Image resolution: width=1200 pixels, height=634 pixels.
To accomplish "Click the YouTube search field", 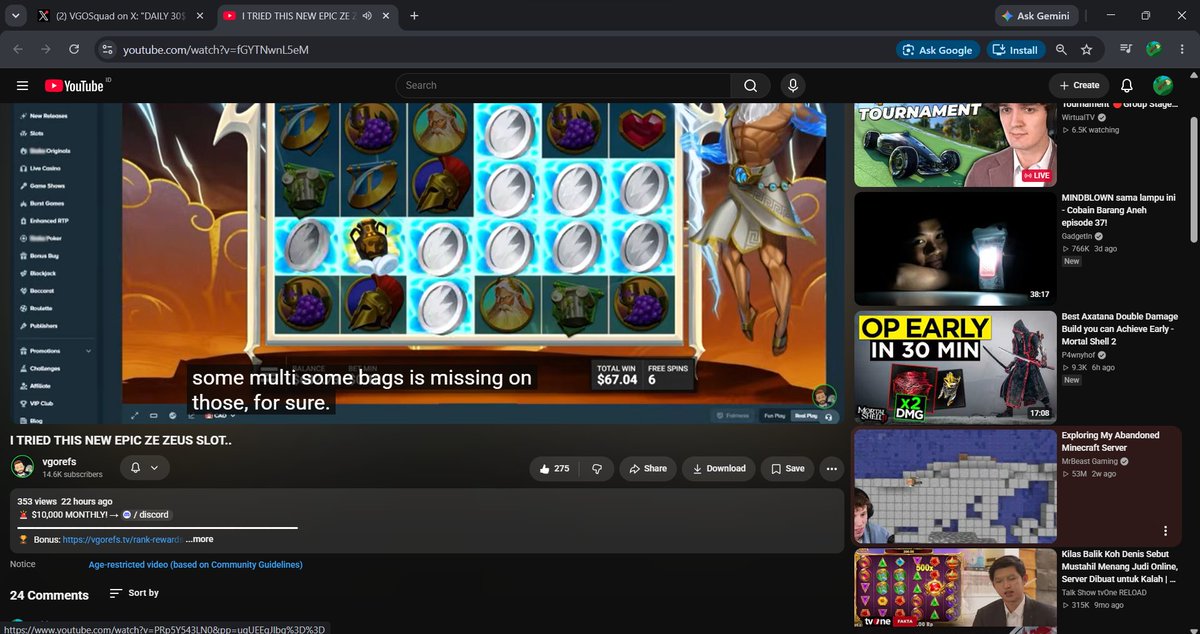I will 563,85.
